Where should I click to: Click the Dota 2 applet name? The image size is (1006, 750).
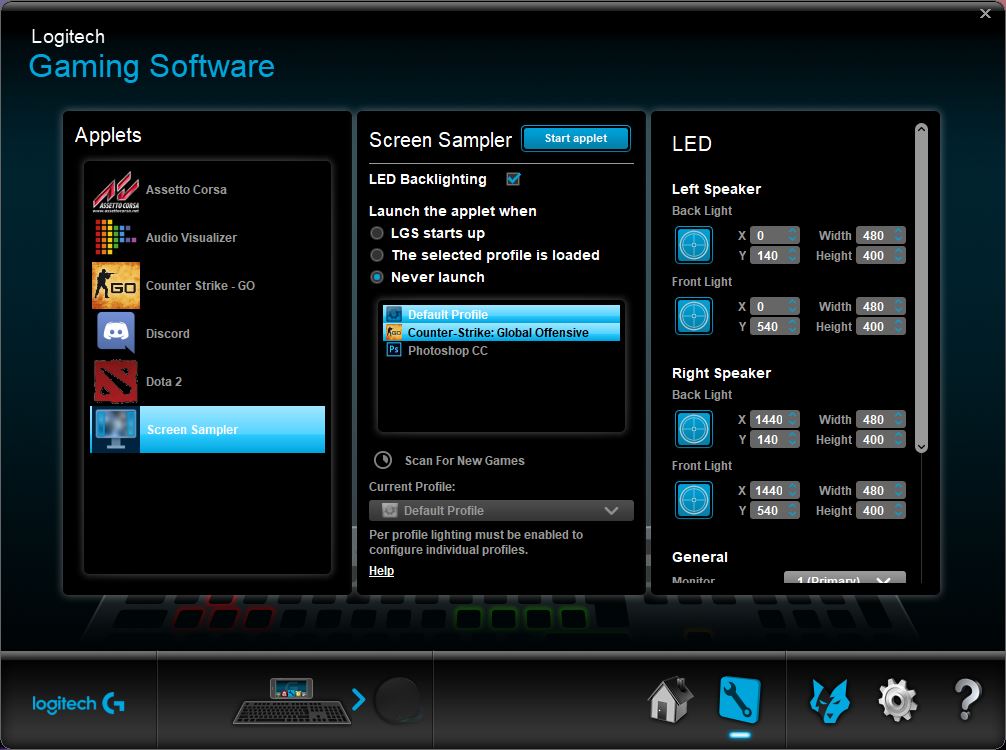(x=164, y=382)
